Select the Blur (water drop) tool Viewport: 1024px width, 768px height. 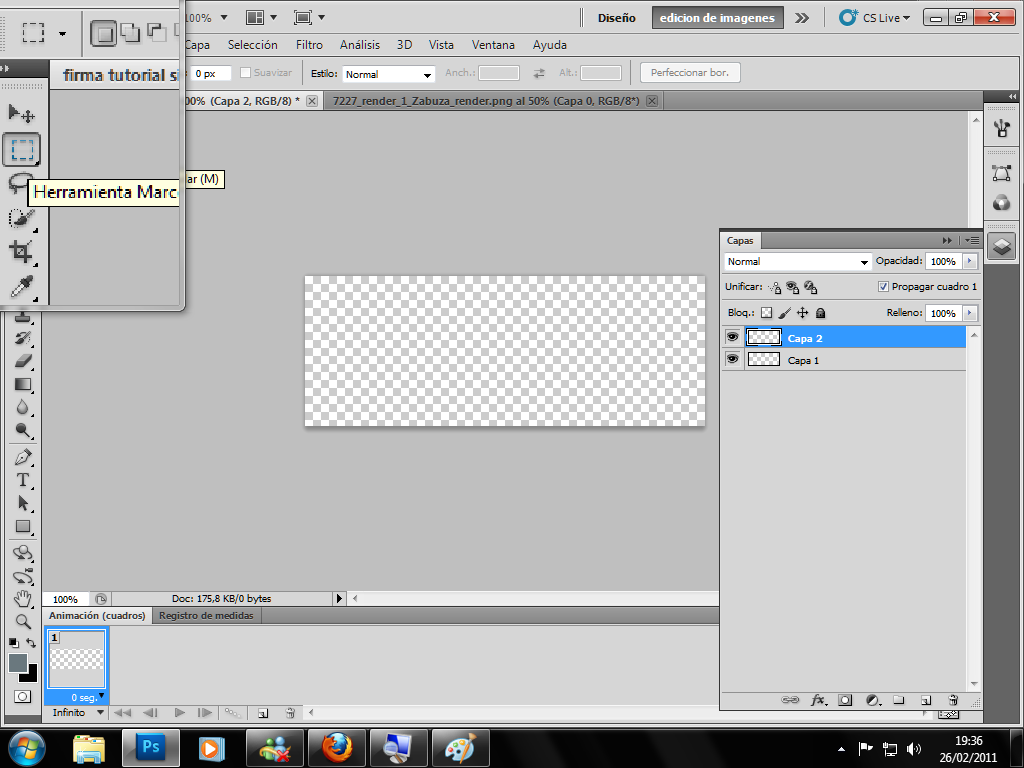(23, 407)
